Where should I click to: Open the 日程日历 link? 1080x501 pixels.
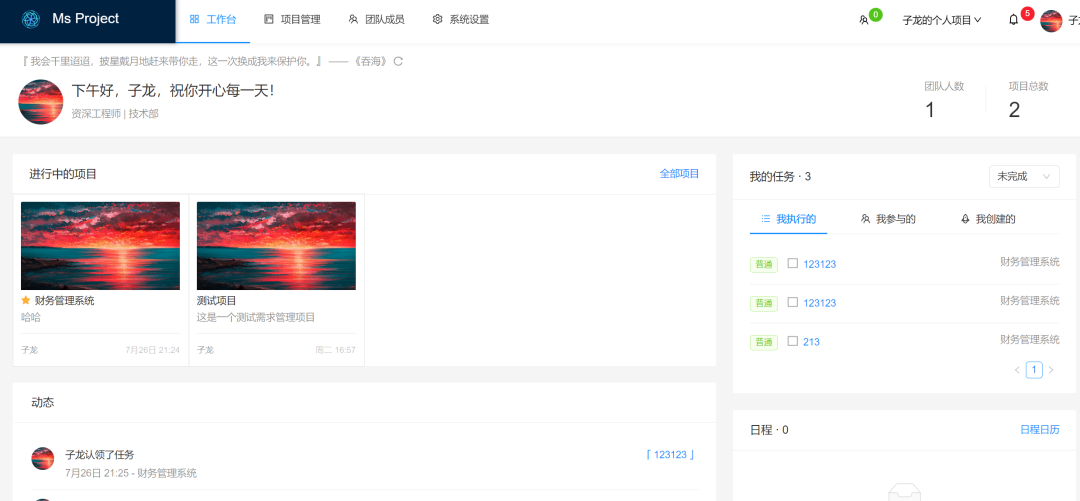(1039, 430)
